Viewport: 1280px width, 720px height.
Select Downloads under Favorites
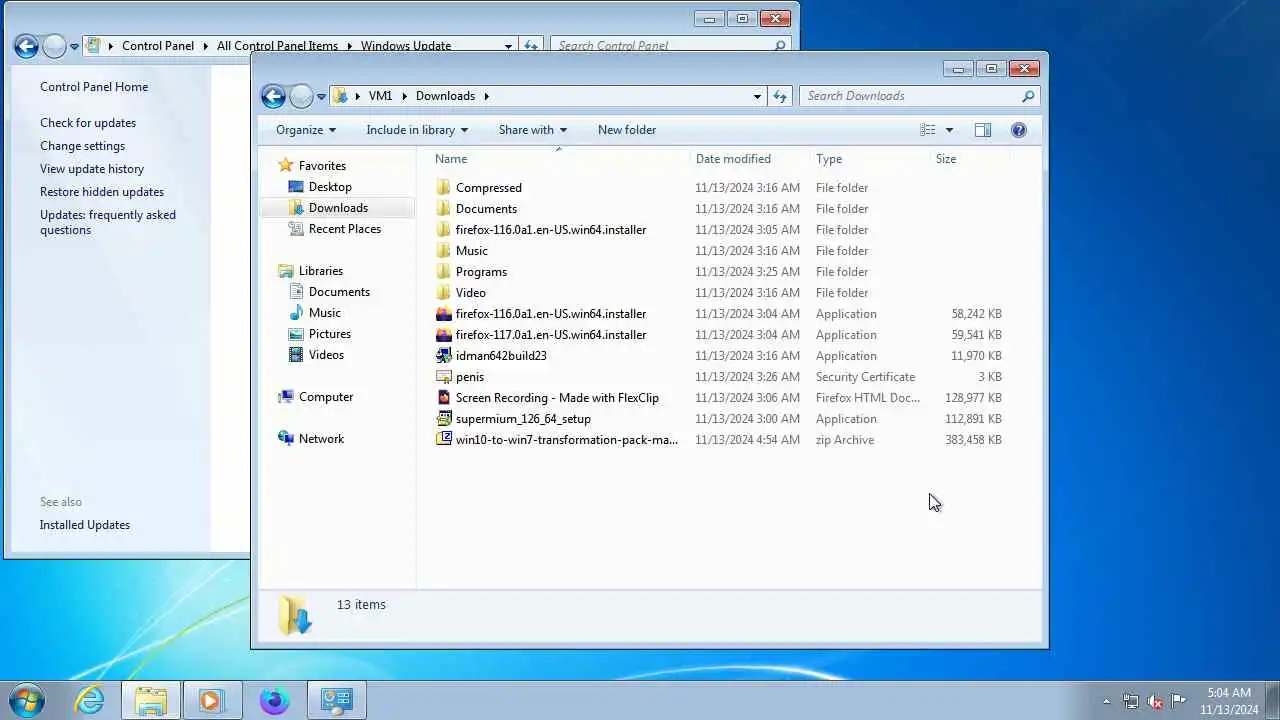tap(338, 208)
